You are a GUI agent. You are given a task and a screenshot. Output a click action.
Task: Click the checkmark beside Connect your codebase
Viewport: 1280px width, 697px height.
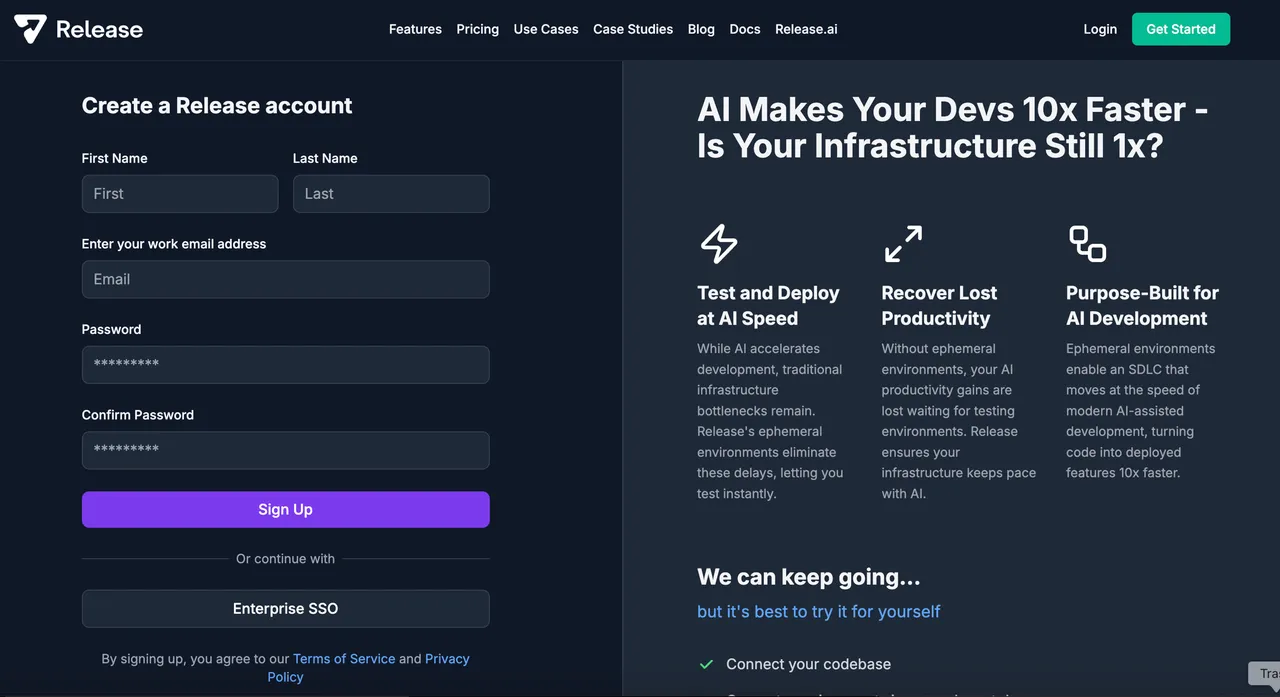pos(706,664)
